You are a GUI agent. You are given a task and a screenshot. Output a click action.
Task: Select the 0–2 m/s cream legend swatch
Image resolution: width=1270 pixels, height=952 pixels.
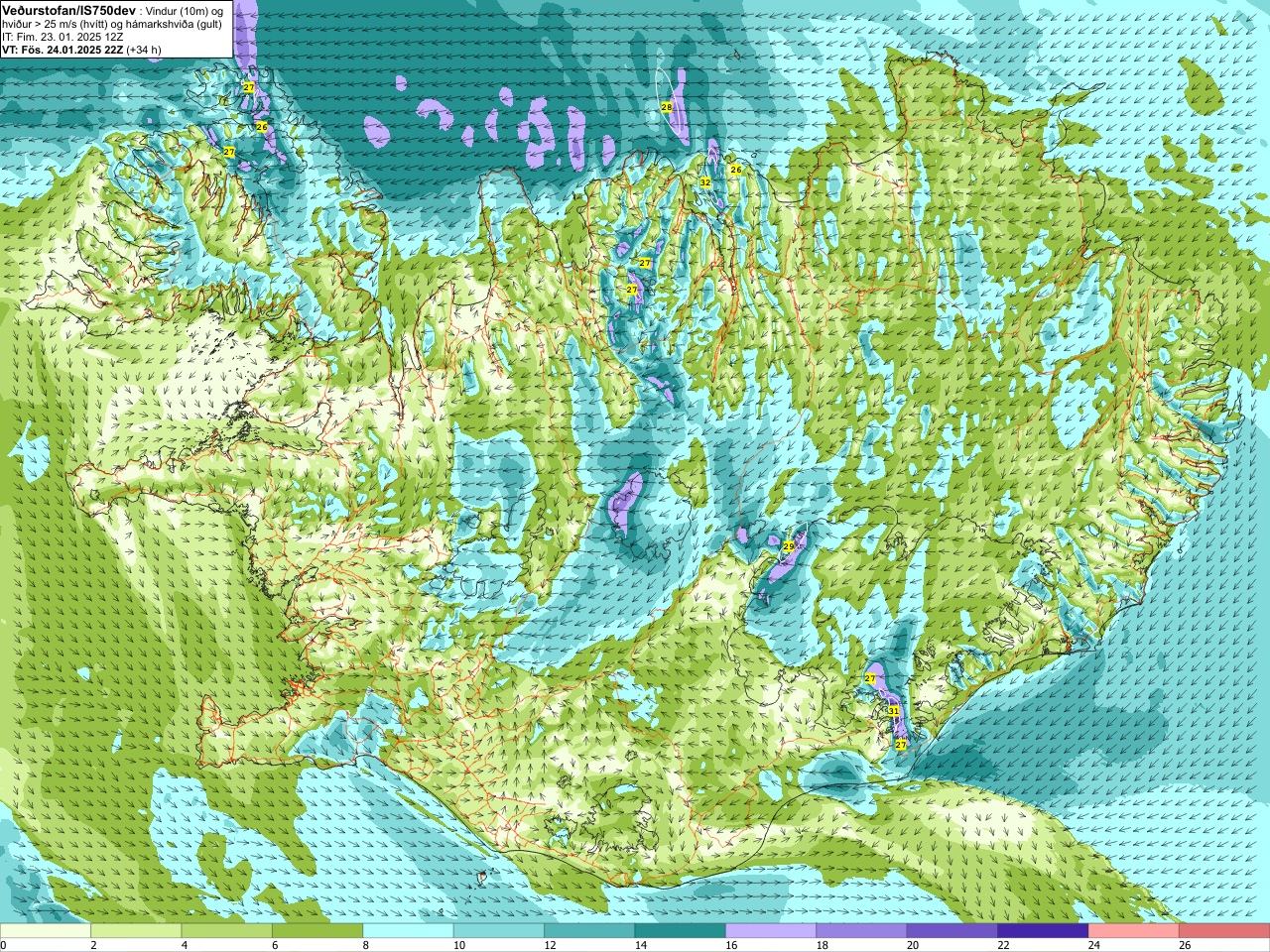click(46, 932)
